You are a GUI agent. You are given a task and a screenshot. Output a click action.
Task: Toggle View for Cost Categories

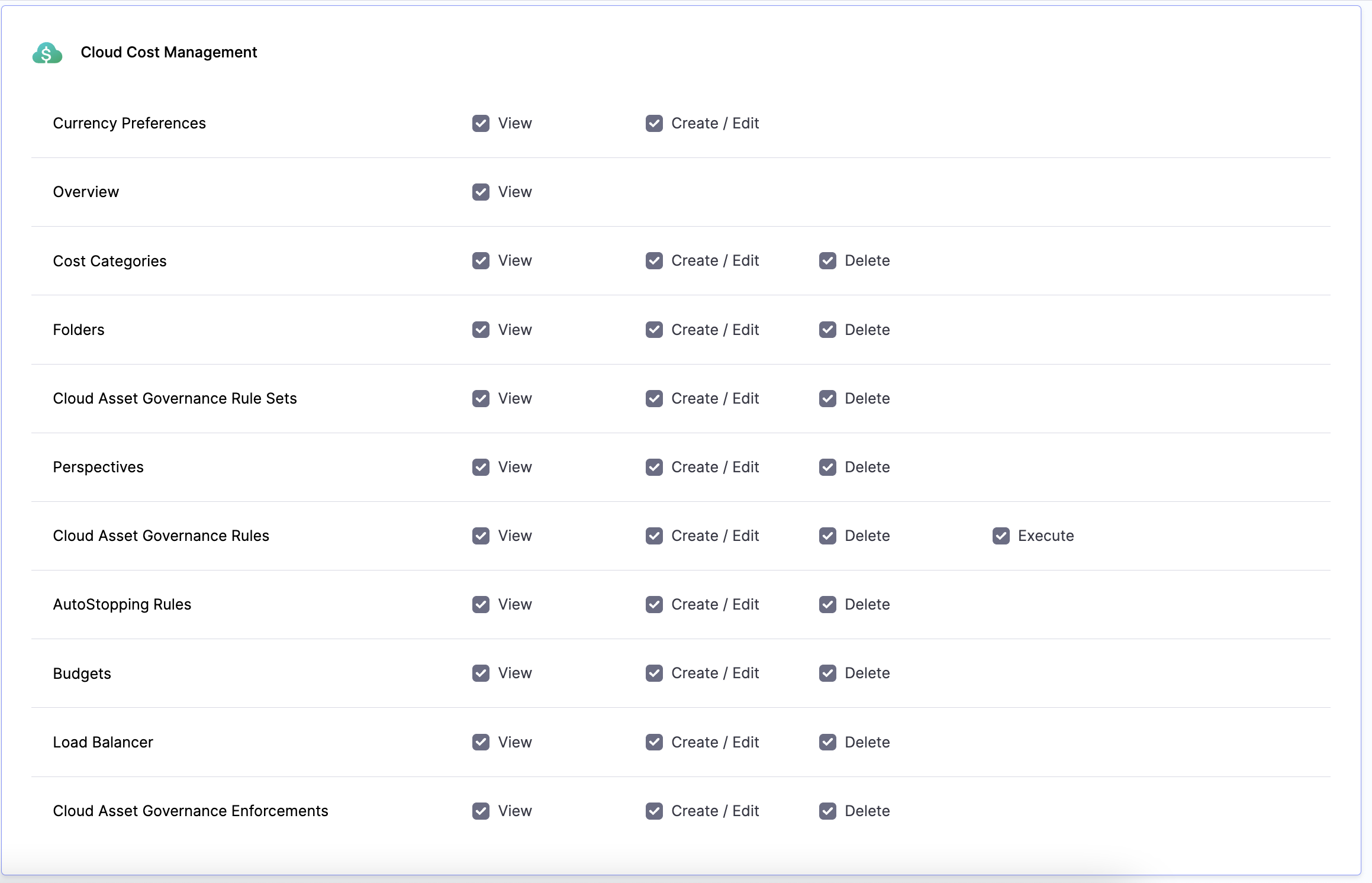click(x=481, y=260)
